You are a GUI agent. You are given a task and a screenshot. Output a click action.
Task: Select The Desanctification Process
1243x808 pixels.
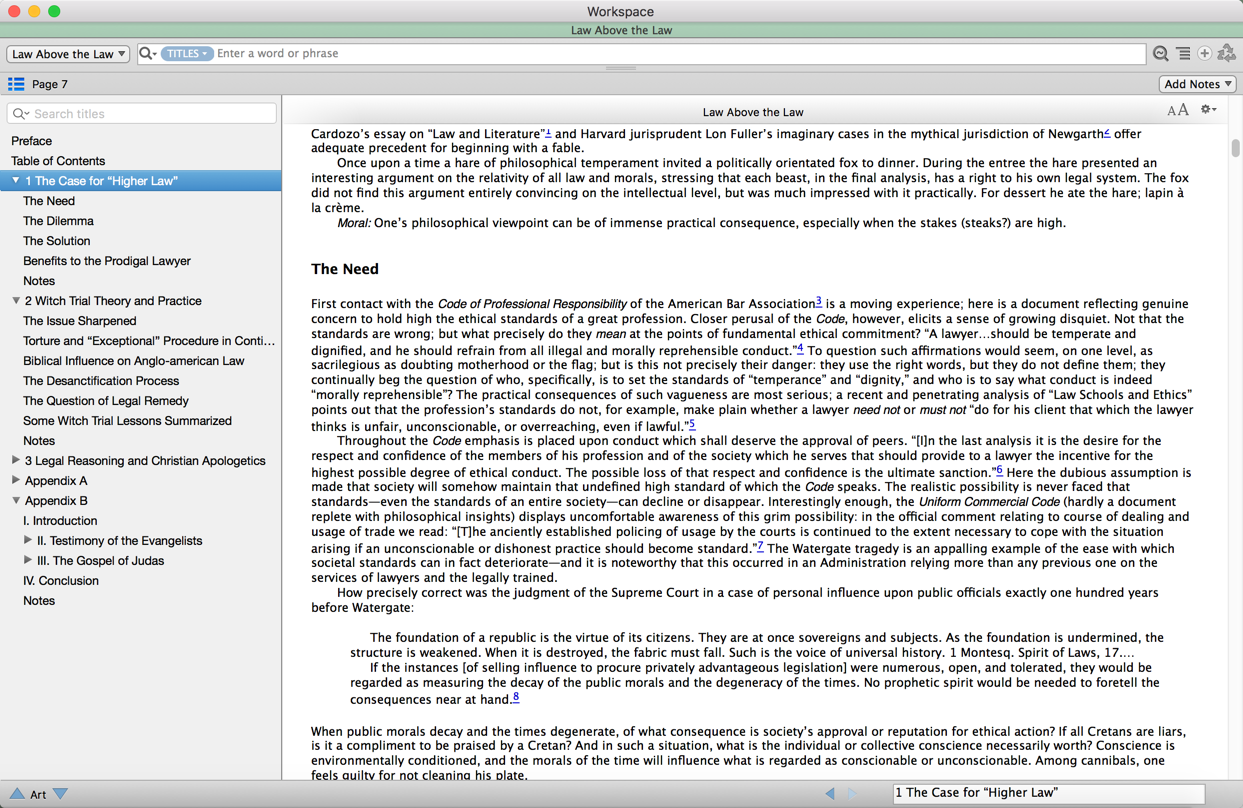(x=101, y=381)
